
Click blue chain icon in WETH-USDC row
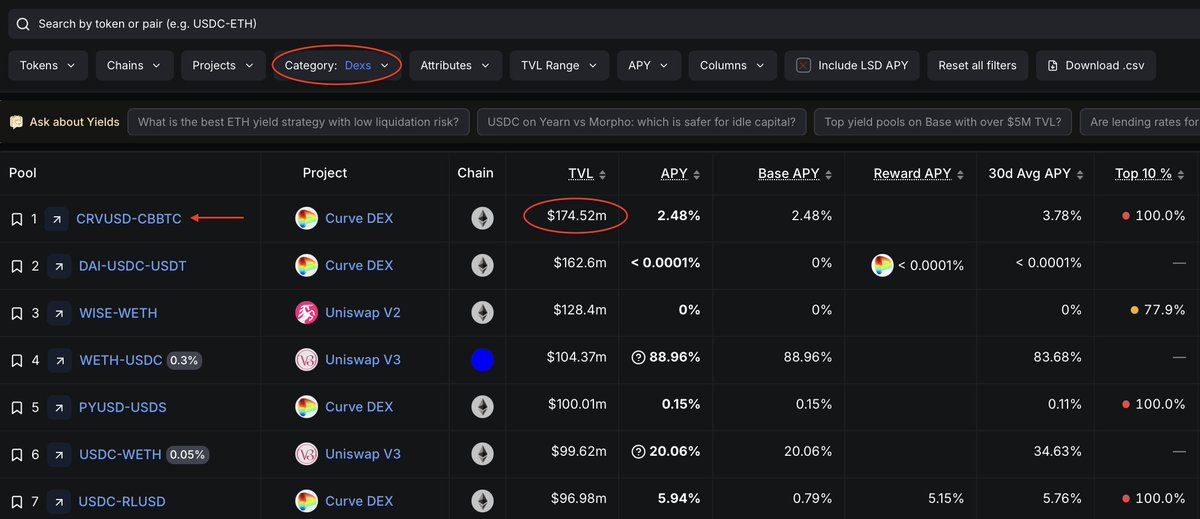point(482,360)
